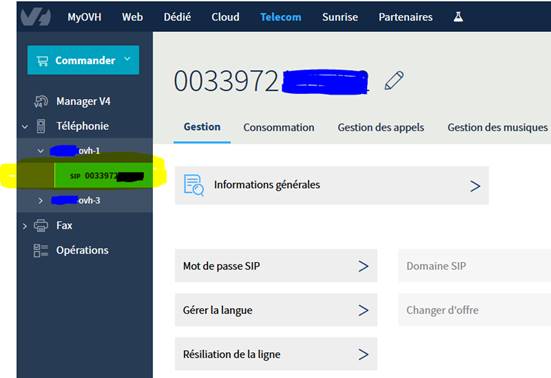Viewport: 551px width, 378px height.
Task: Open the Partenaires section
Action: pos(405,17)
